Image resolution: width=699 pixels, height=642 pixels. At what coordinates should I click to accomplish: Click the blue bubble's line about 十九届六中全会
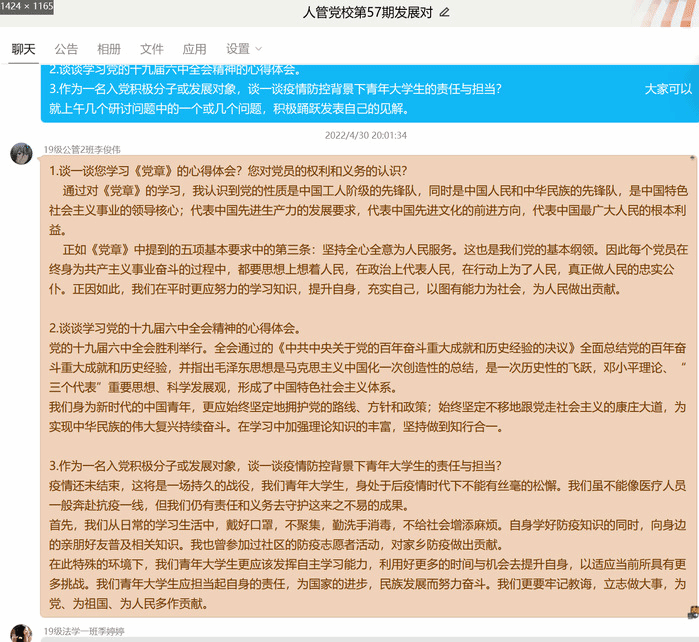(174, 70)
